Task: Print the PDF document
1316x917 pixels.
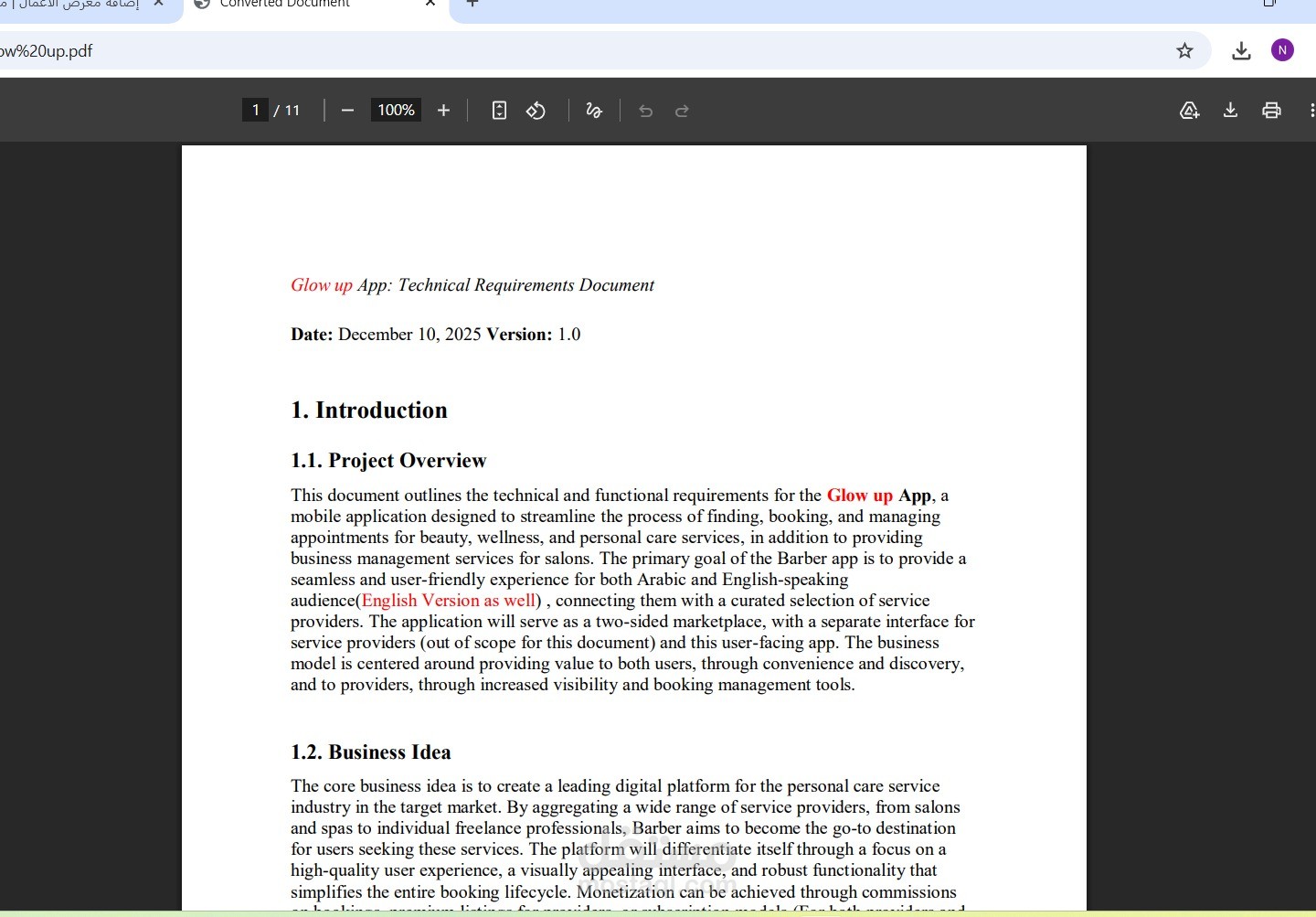Action: click(1271, 111)
